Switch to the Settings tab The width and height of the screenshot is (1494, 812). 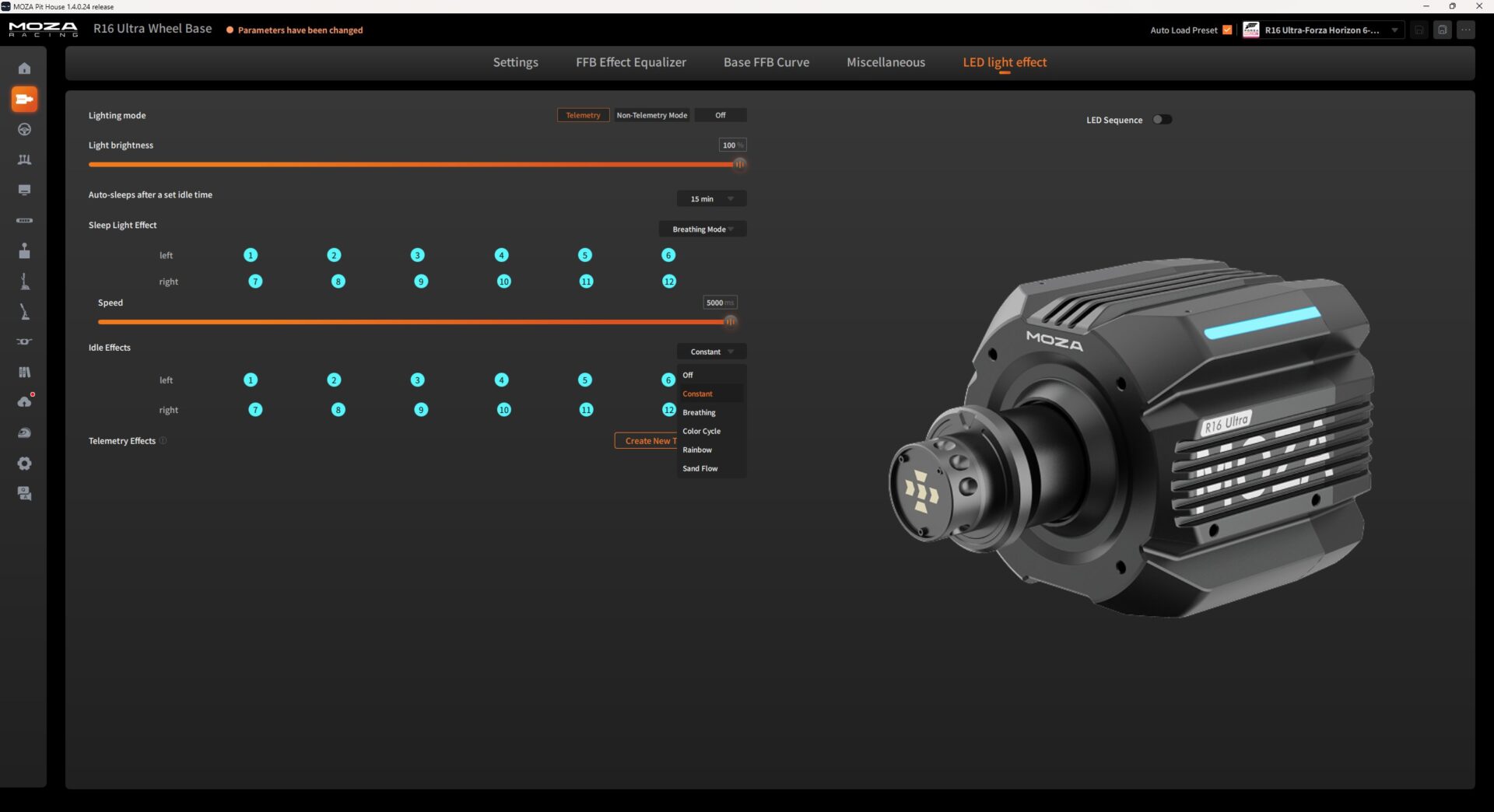click(x=515, y=62)
